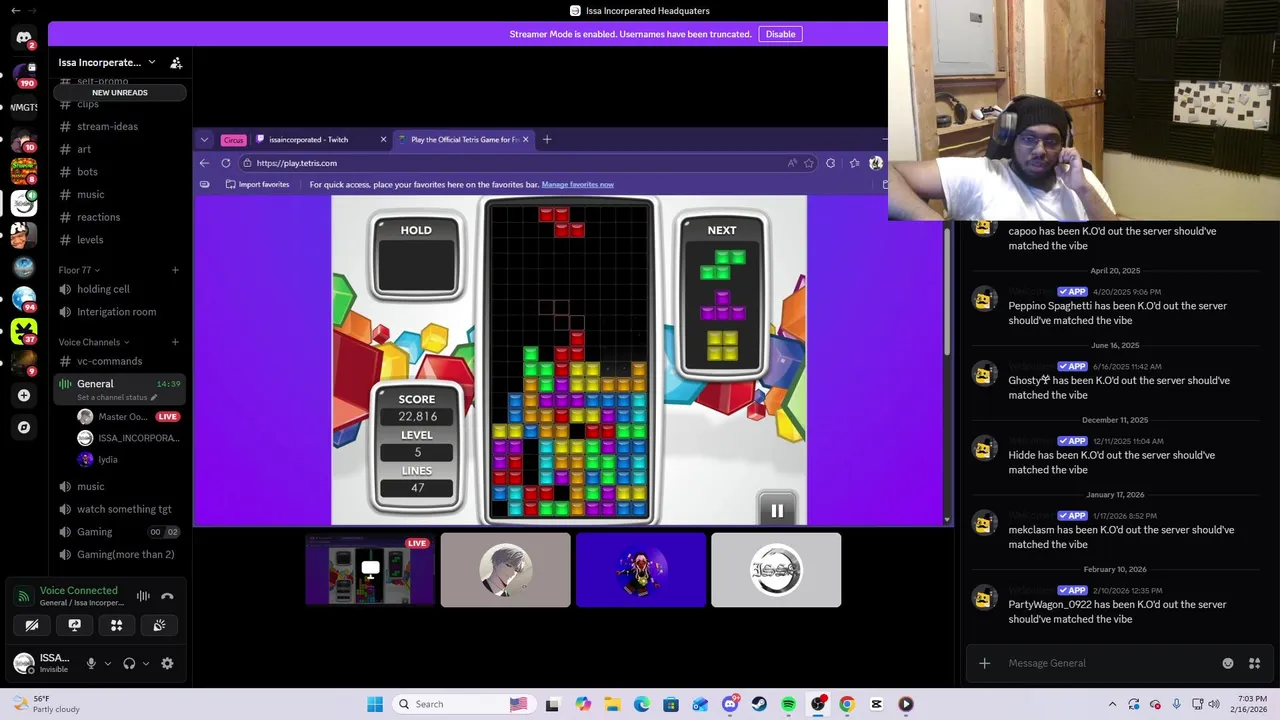This screenshot has height=720, width=1280.
Task: Collapse the Floor 77 category
Action: (79, 270)
